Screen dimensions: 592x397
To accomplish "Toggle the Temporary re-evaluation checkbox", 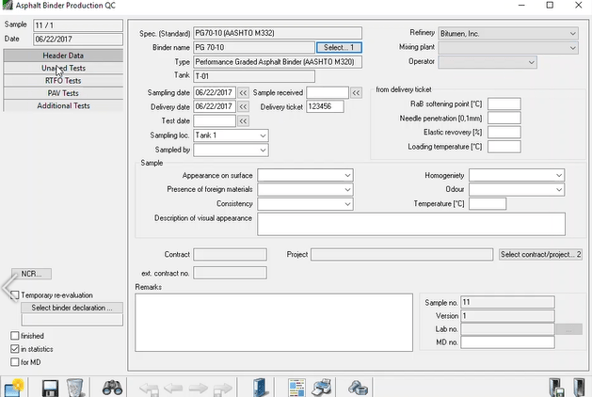I will coord(15,295).
